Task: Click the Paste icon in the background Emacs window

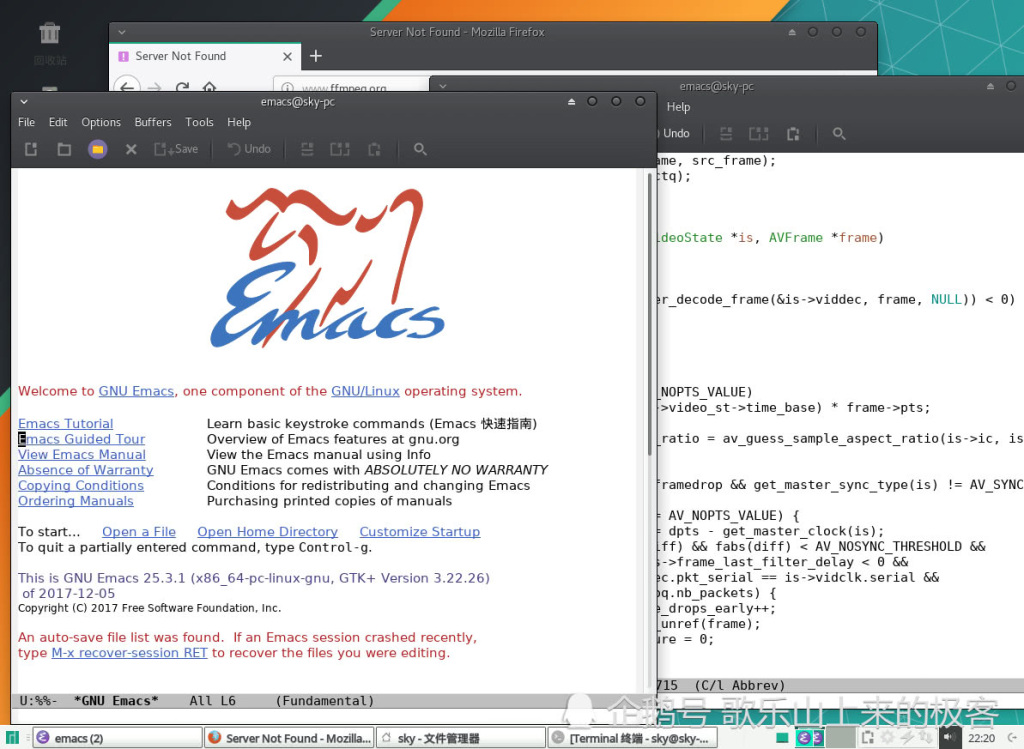Action: (x=793, y=134)
